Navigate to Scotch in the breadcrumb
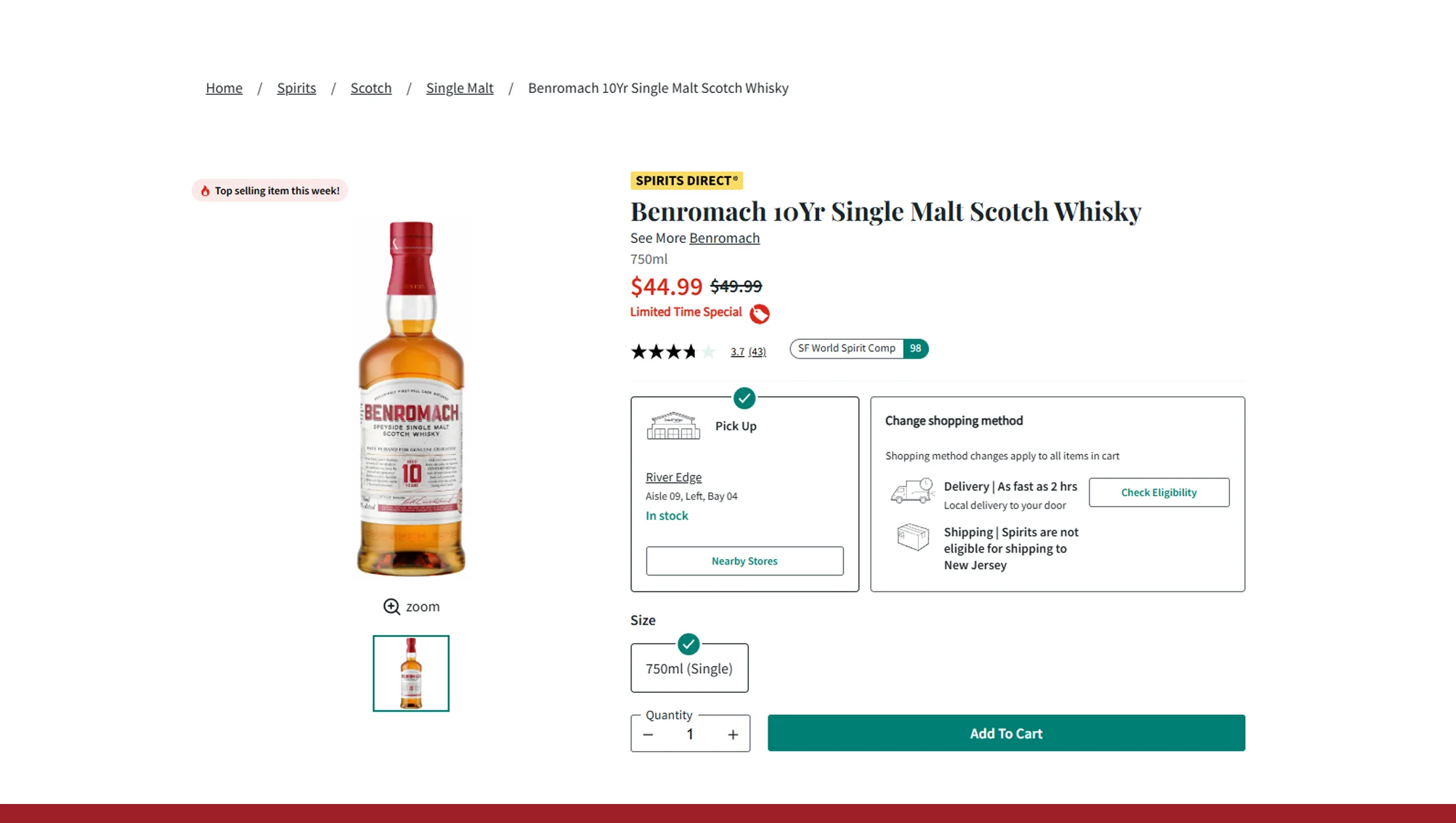The width and height of the screenshot is (1456, 823). coord(371,88)
